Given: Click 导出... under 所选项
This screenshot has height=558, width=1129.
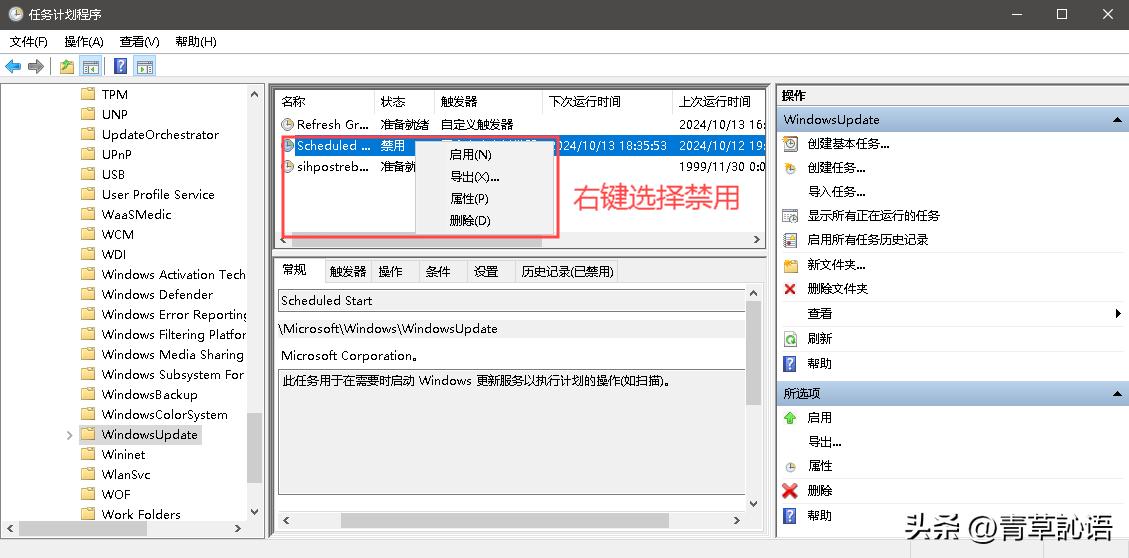Looking at the screenshot, I should point(824,441).
